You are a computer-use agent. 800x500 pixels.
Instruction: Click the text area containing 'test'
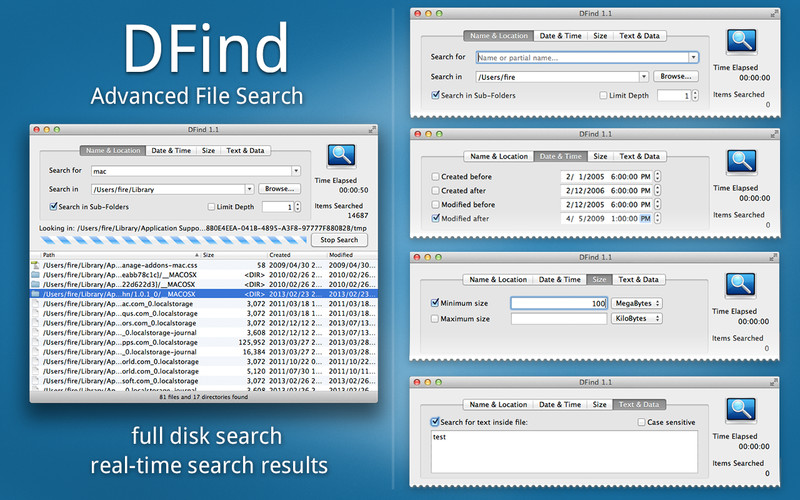[564, 452]
